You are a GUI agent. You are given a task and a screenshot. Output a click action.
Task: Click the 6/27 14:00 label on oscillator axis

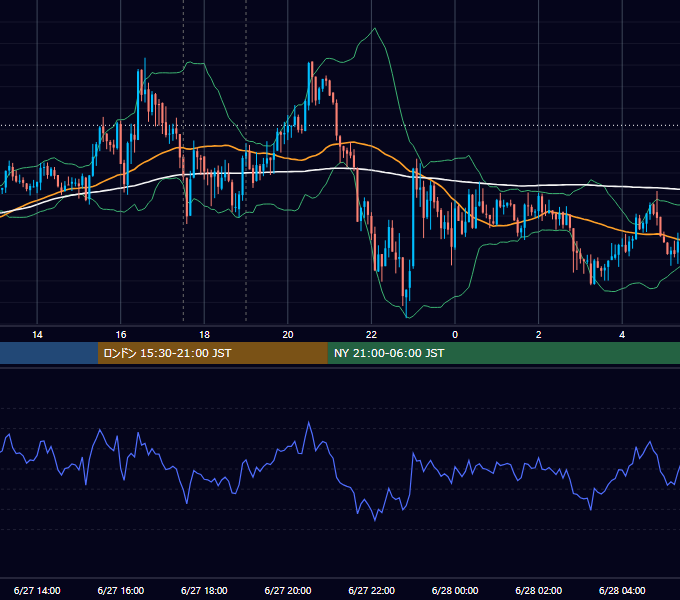37,590
